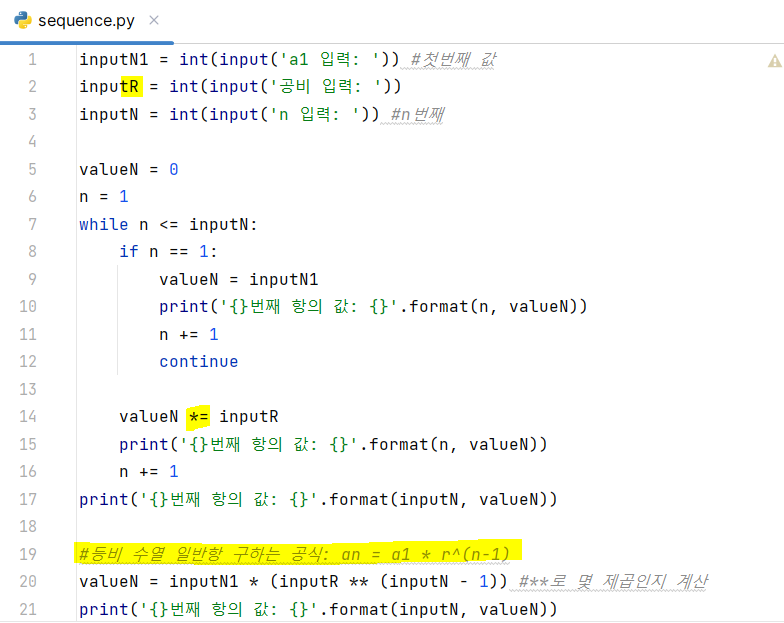Click the 'while' keyword
The width and height of the screenshot is (784, 623).
[104, 224]
